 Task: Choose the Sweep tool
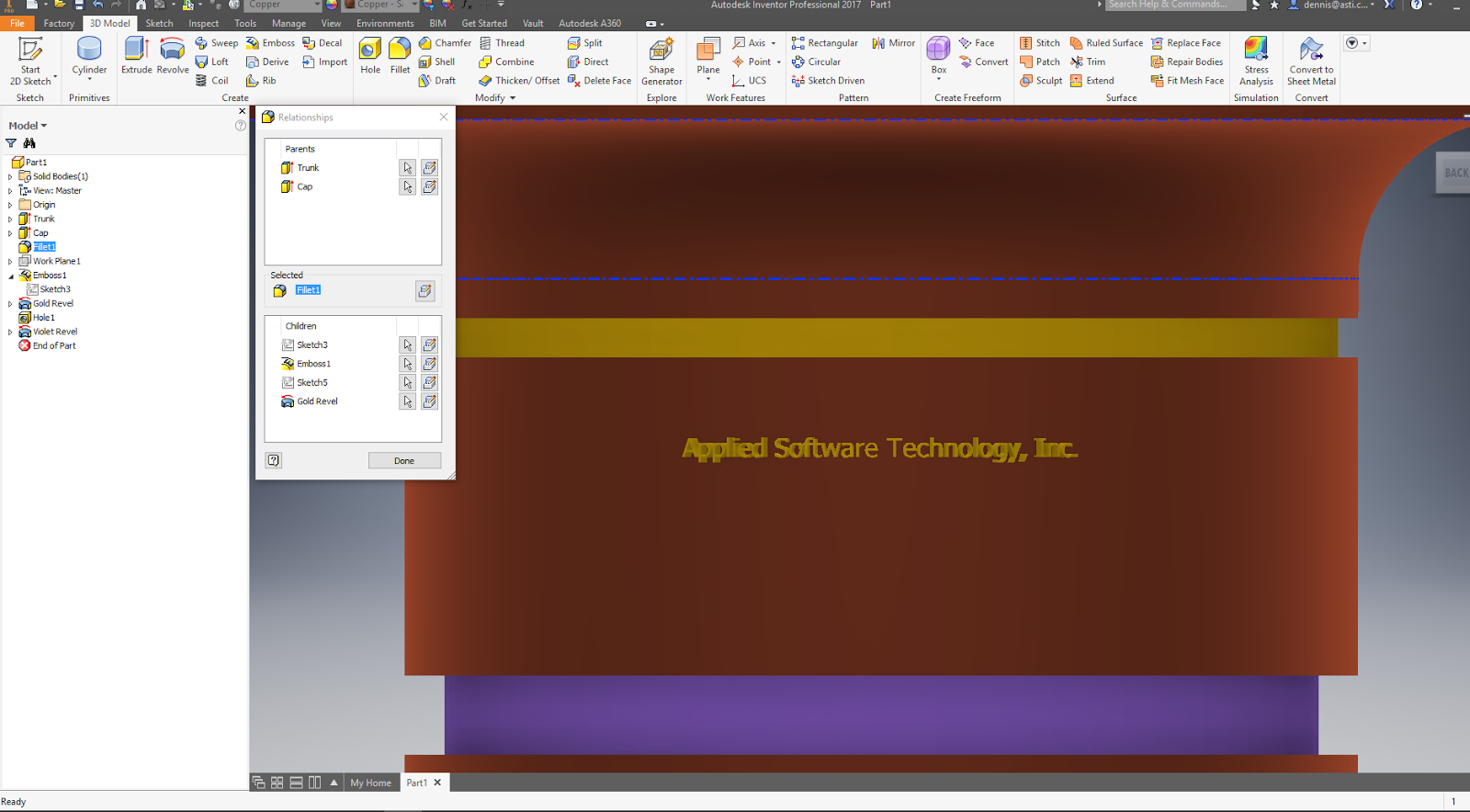(217, 43)
